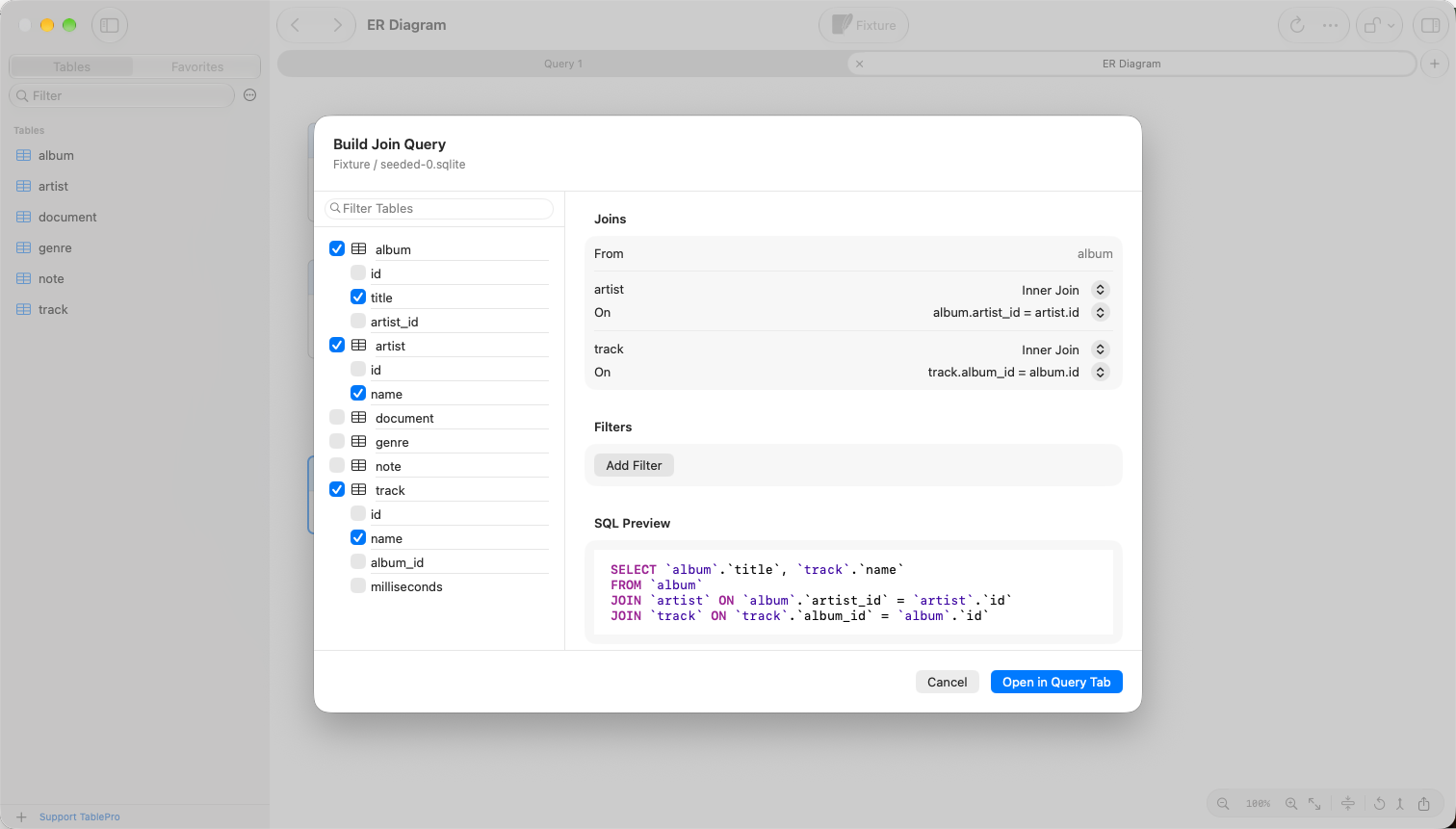1456x829 pixels.
Task: Click the refresh arrow in the toolbar
Action: coord(1297,26)
